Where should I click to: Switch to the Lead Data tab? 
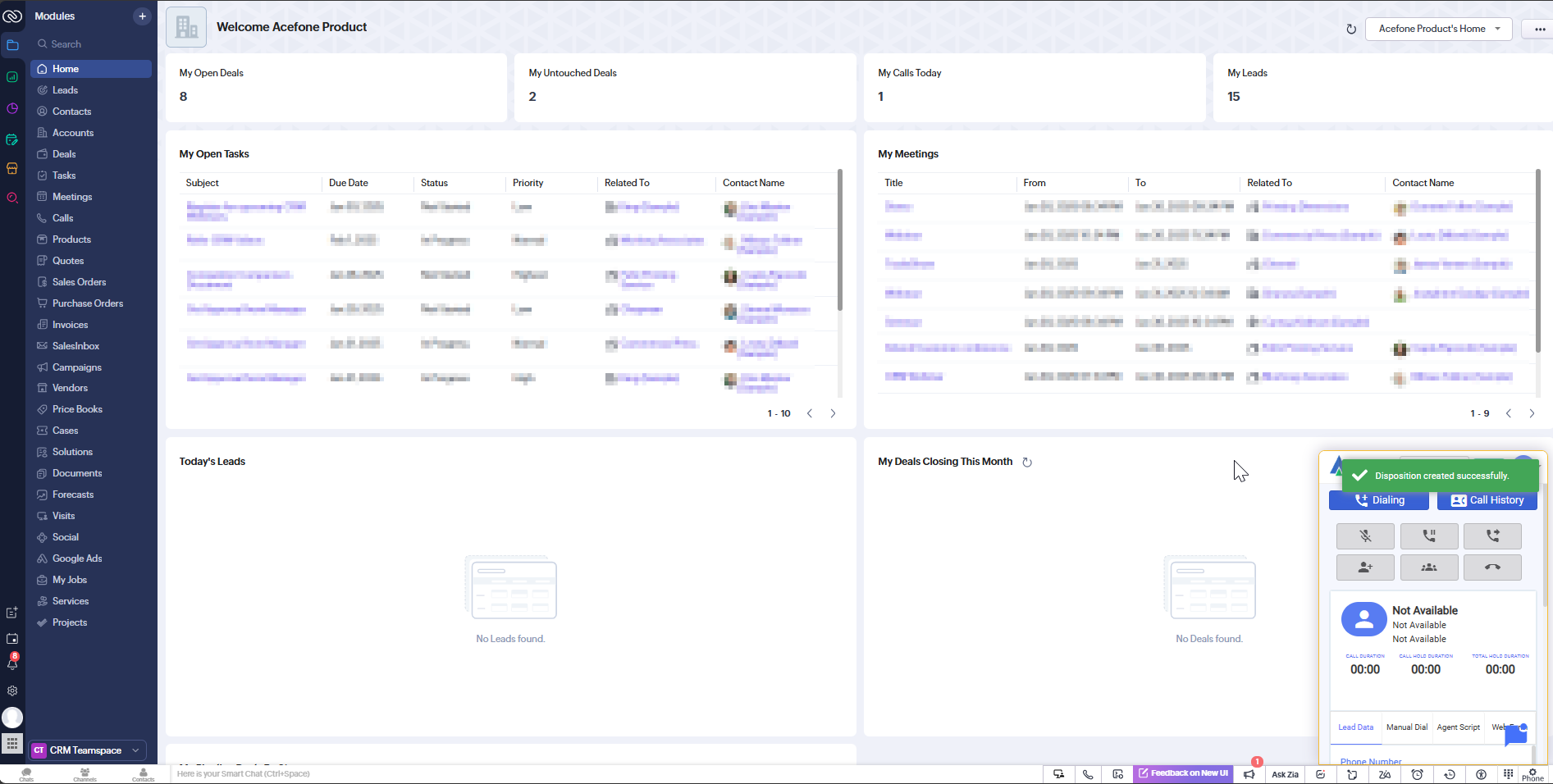1356,727
